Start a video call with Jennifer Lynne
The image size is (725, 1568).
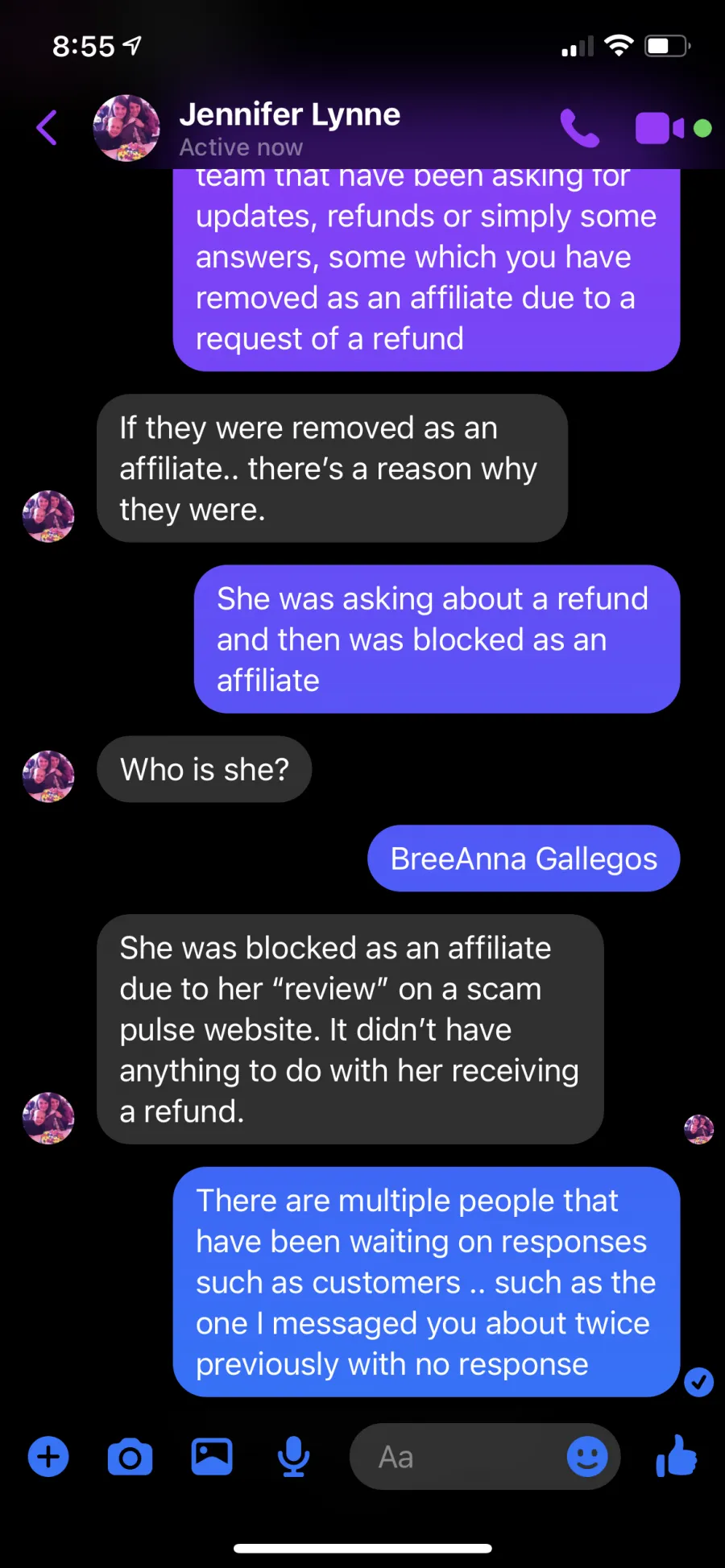(660, 128)
